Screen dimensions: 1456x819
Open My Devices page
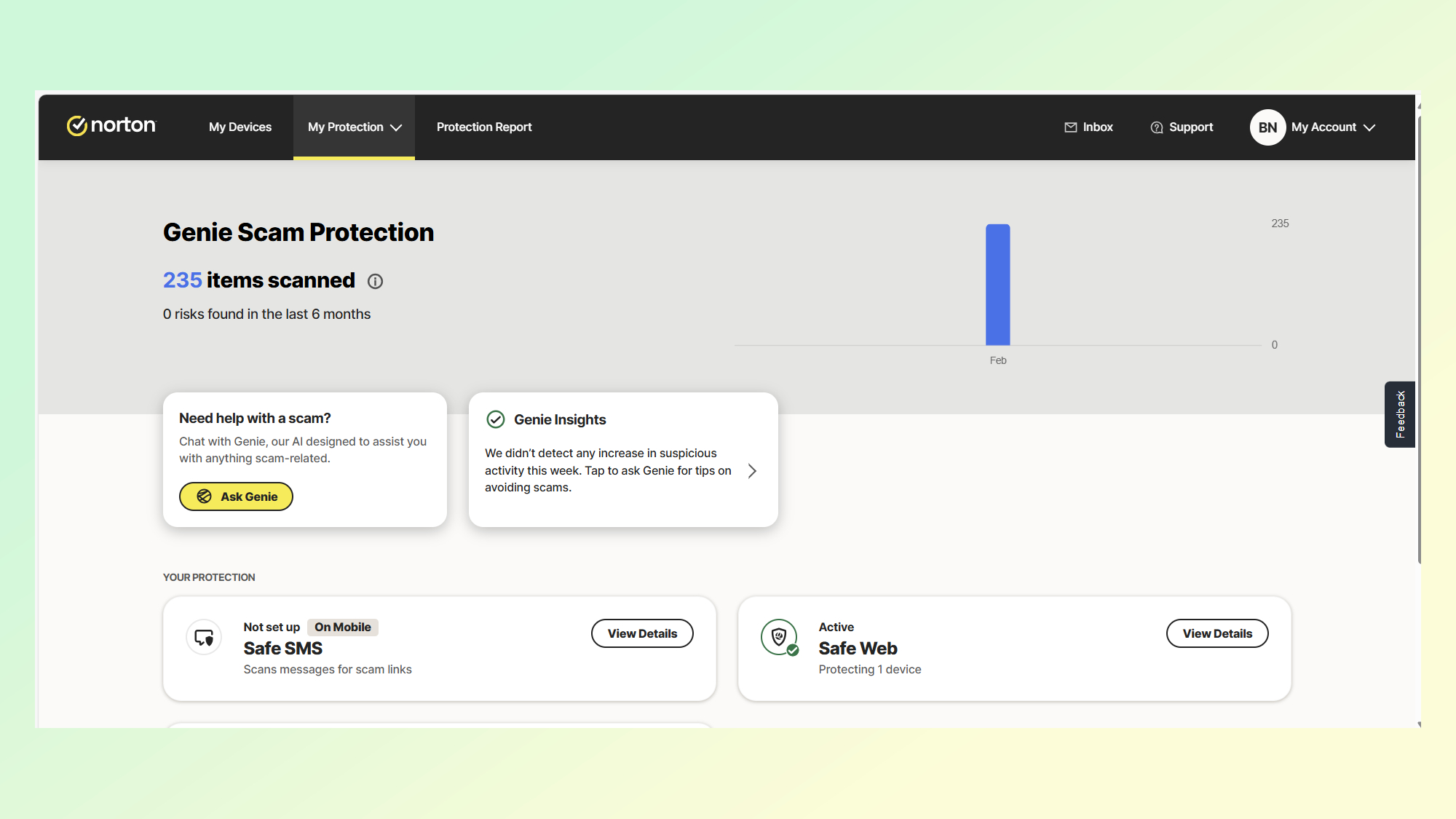tap(240, 127)
